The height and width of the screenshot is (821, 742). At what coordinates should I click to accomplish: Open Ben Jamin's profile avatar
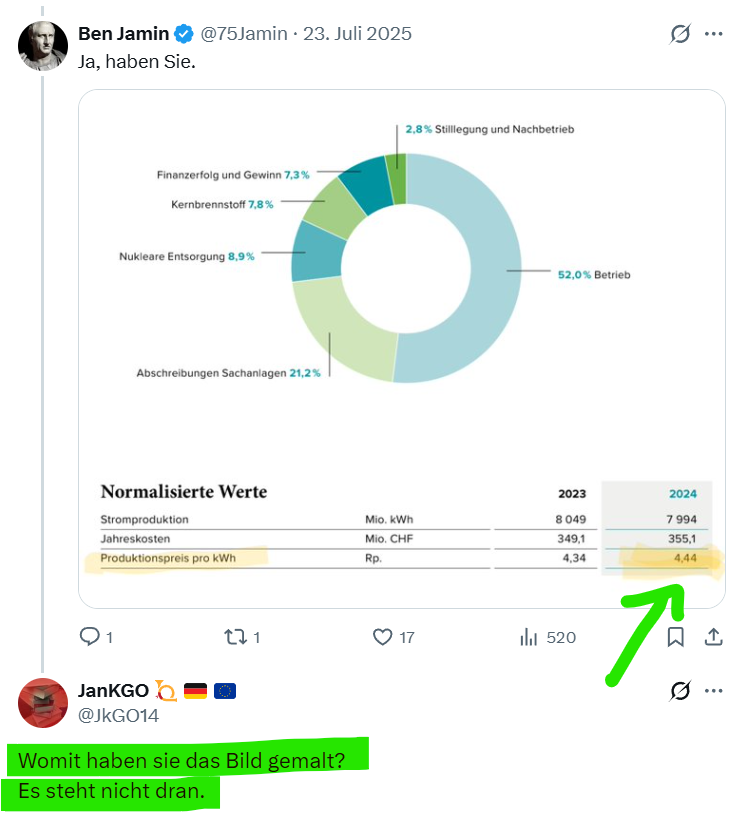(43, 46)
